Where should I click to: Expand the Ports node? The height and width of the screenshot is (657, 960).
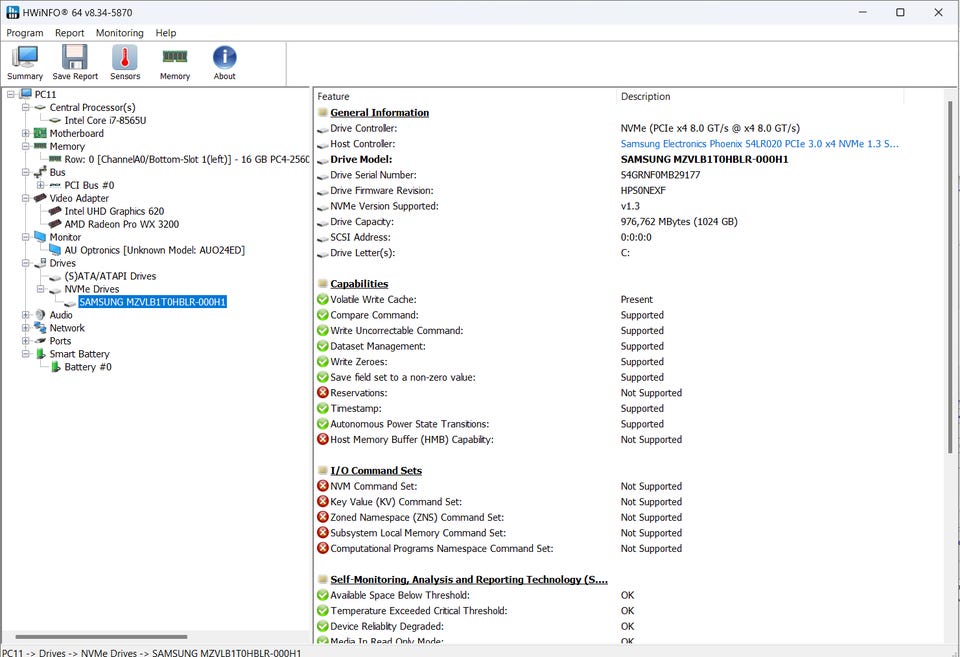(26, 340)
